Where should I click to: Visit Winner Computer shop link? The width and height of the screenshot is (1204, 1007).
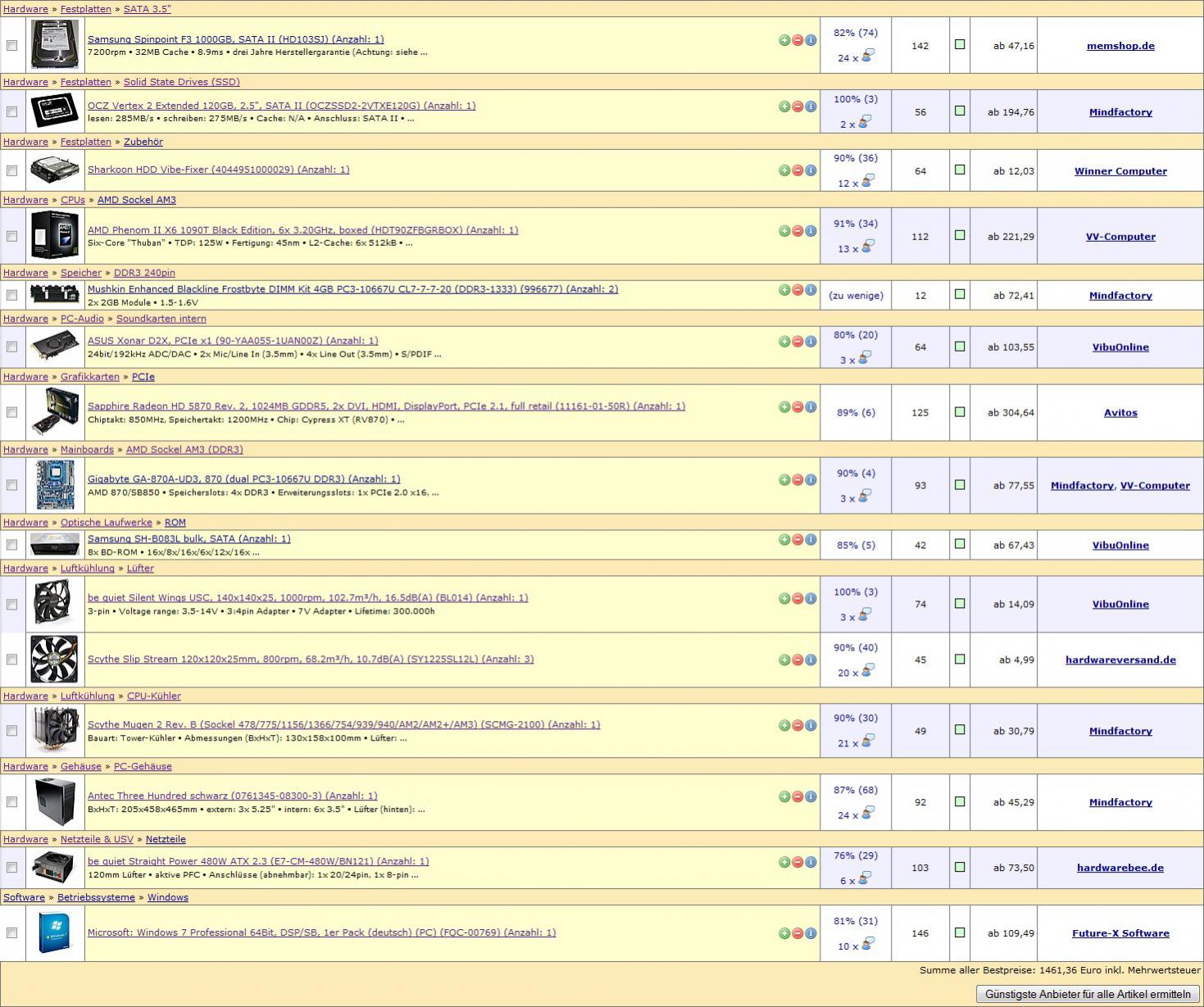coord(1120,171)
